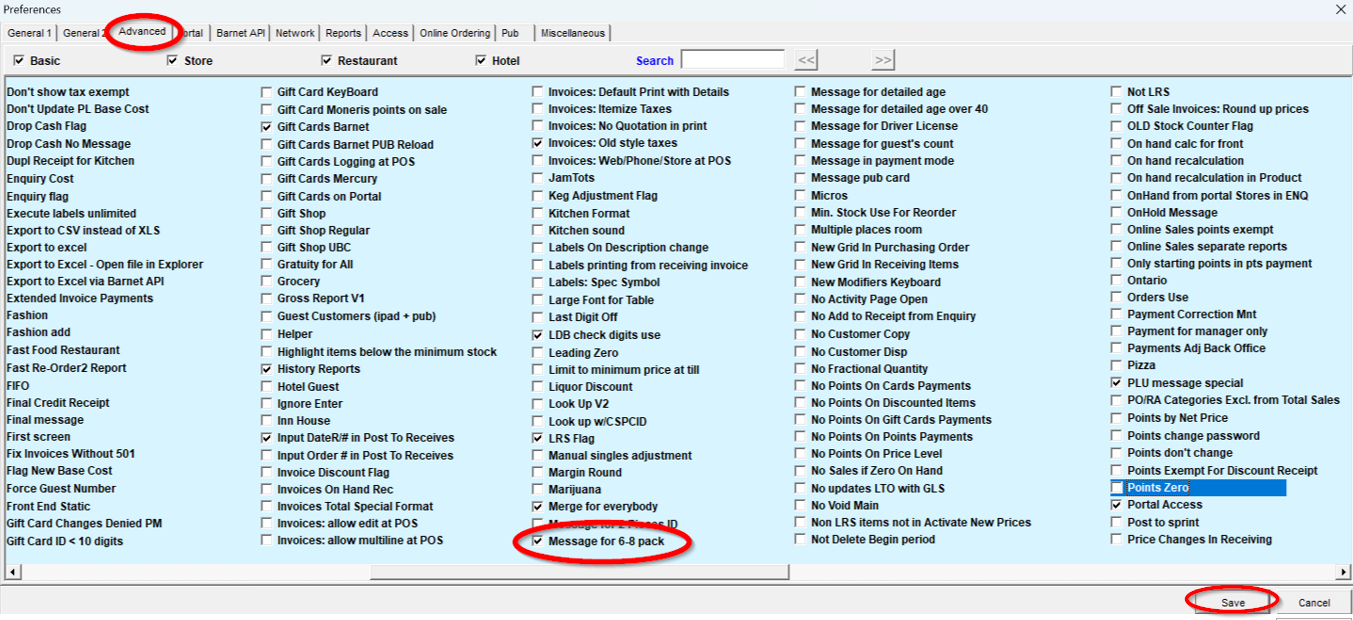Open the Online Ordering tab
Viewport: 1353px width, 620px height.
click(x=455, y=33)
